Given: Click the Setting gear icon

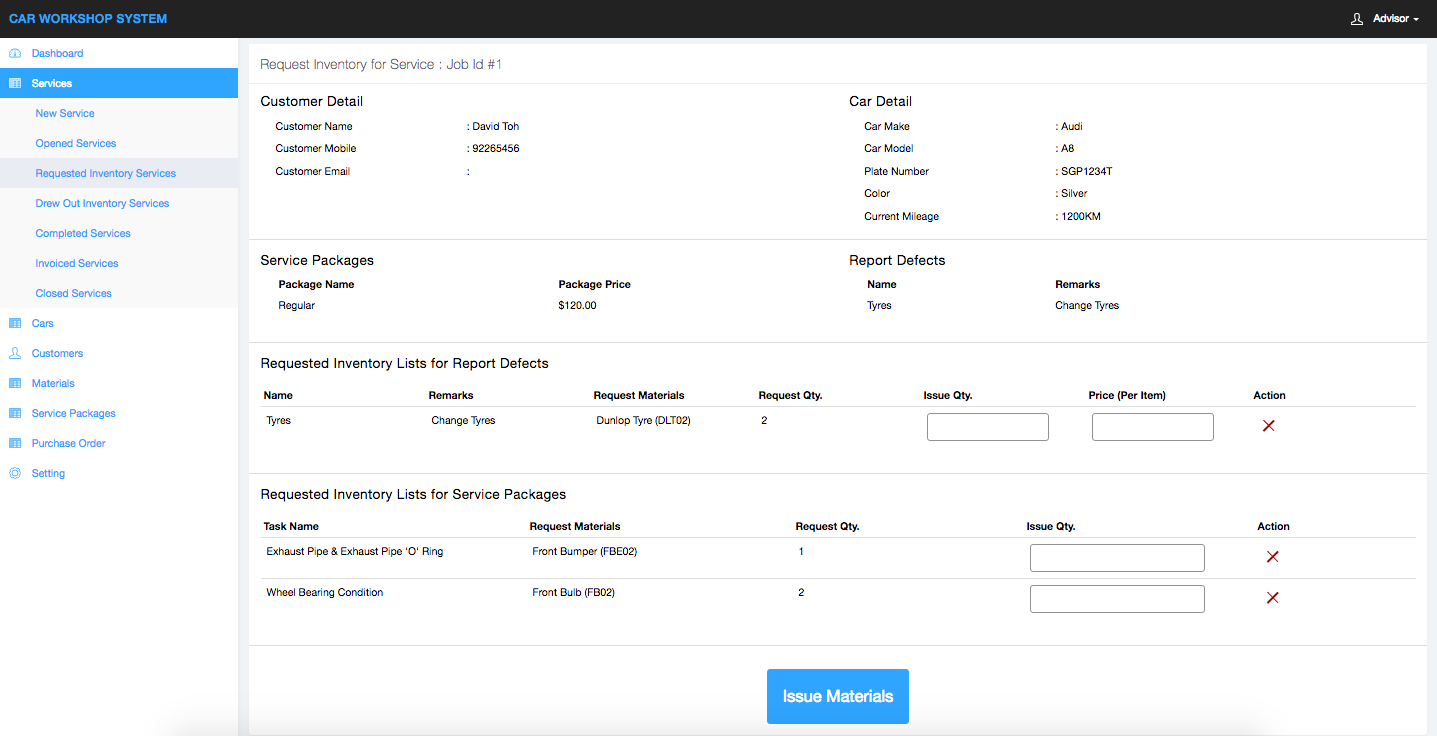Looking at the screenshot, I should pos(15,473).
